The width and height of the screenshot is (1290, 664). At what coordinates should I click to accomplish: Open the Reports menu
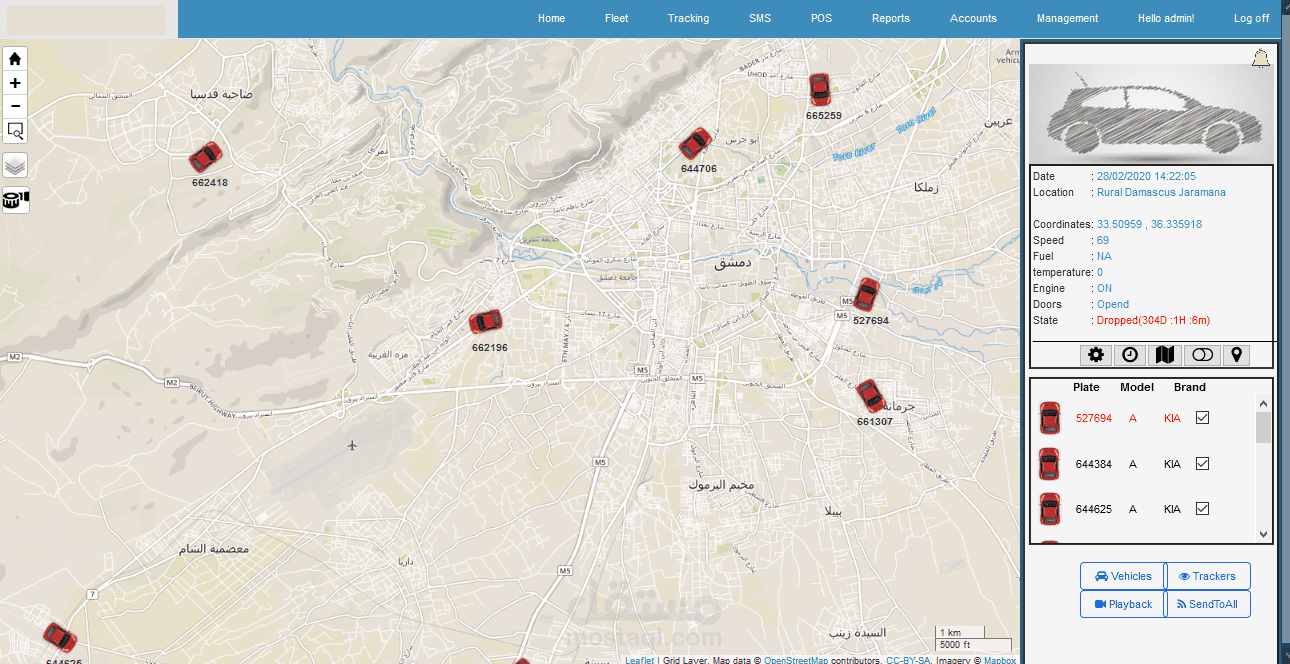point(891,18)
